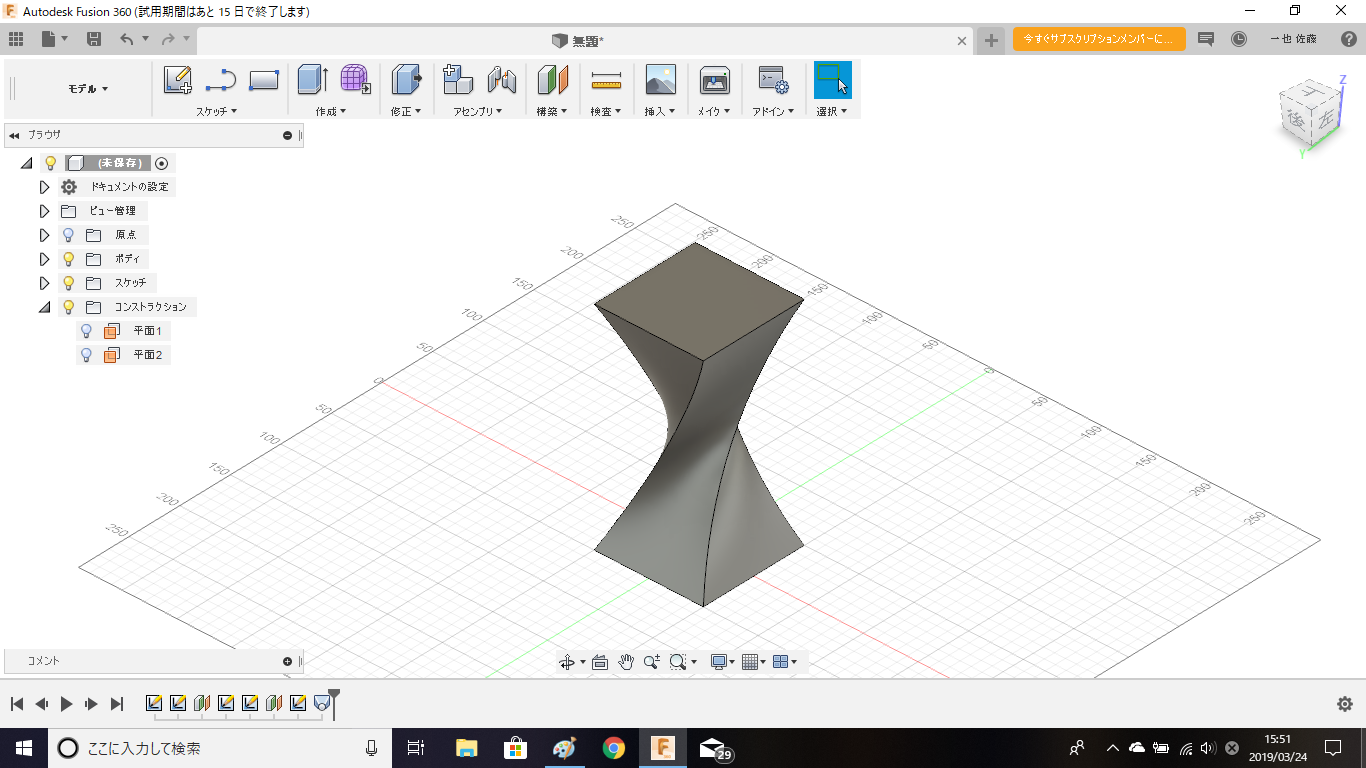Viewport: 1366px width, 768px height.
Task: Open the File menu dropdown
Action: (x=55, y=39)
